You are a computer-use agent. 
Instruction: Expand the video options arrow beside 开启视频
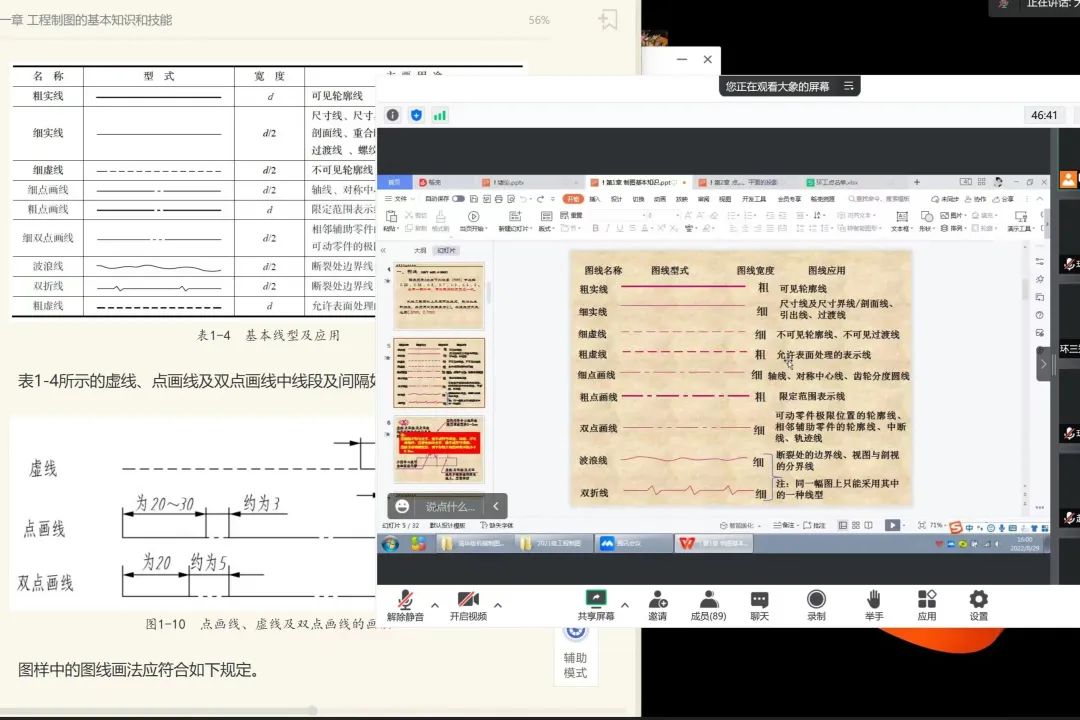[498, 605]
